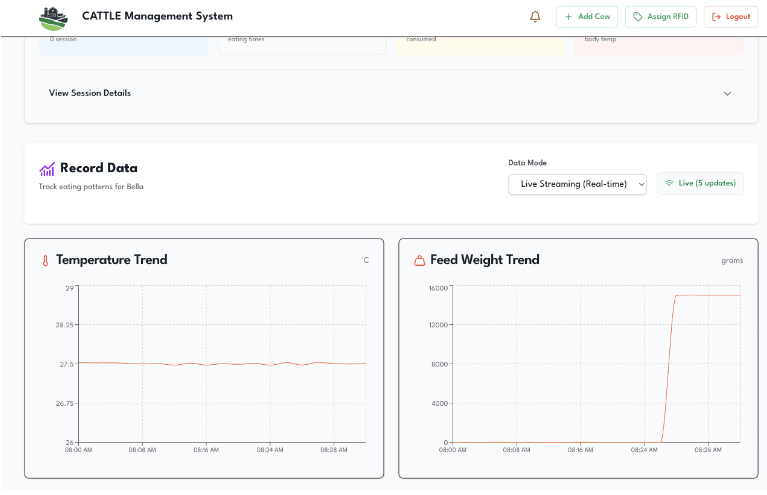This screenshot has height=495, width=767.
Task: Click the 4000 axis value on feed chart
Action: point(439,404)
